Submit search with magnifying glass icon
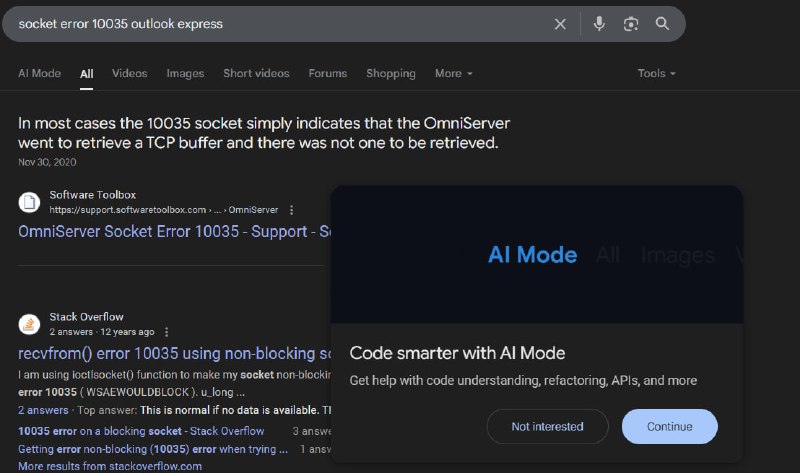Viewport: 800px width, 473px height. [662, 23]
